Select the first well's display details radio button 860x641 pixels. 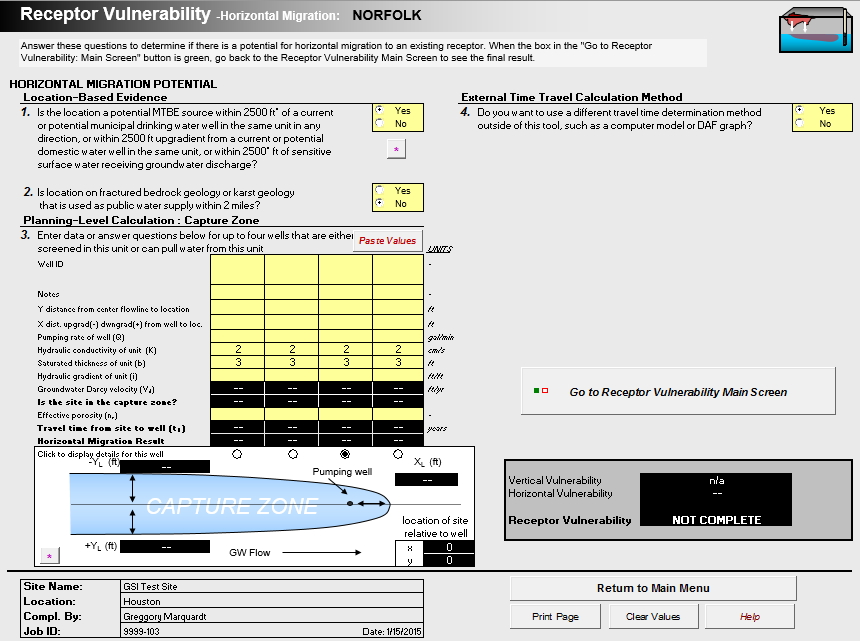click(238, 453)
